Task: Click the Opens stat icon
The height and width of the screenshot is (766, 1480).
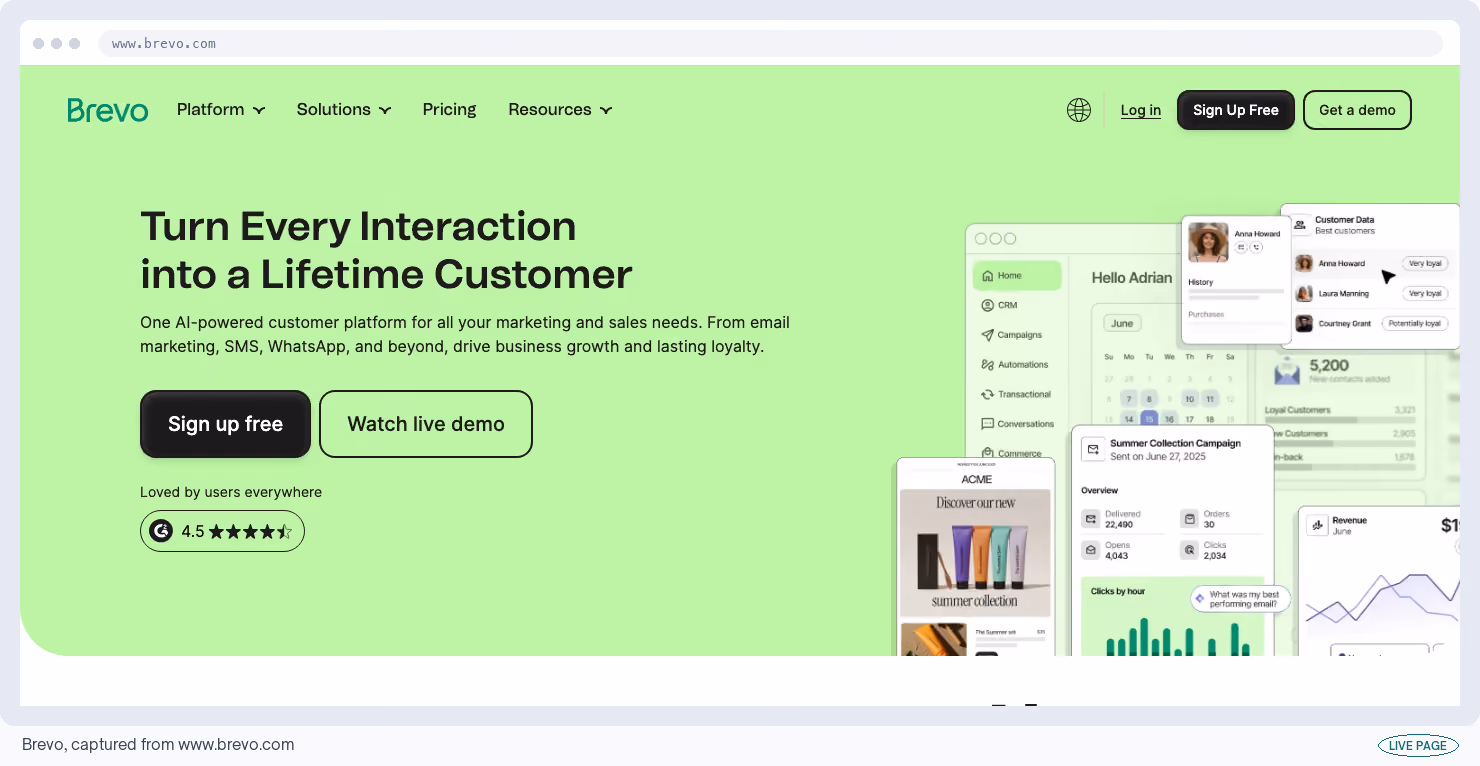Action: tap(1090, 550)
